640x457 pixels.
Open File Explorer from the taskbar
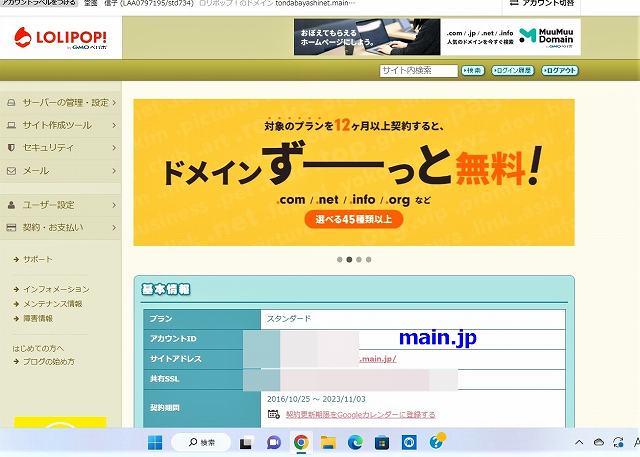pos(327,442)
